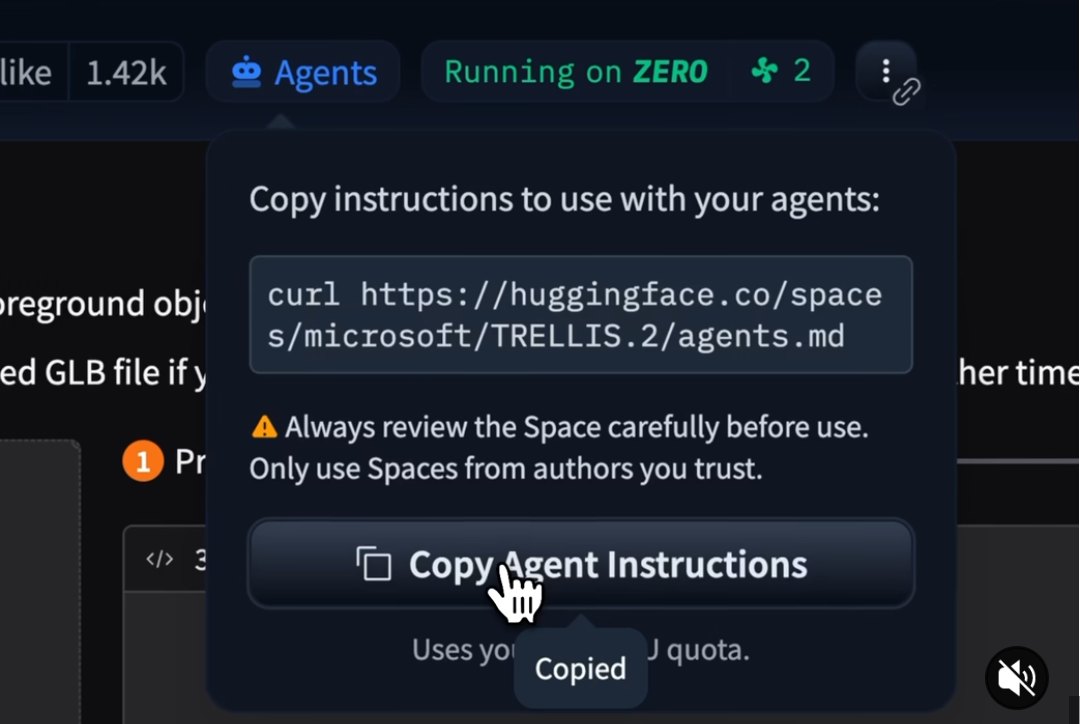
Task: Click the green fan hardware icon
Action: click(x=764, y=70)
